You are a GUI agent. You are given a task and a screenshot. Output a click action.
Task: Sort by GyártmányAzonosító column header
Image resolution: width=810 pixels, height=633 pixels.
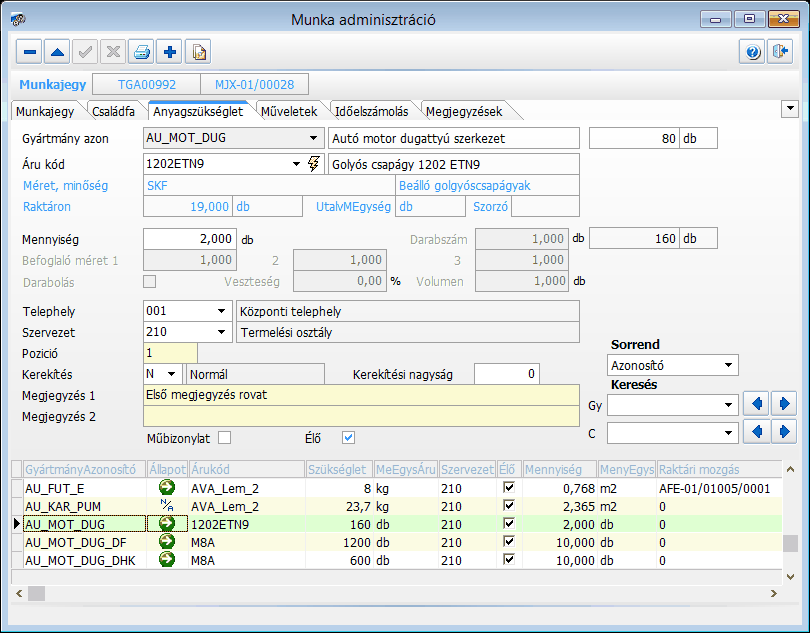pyautogui.click(x=85, y=469)
